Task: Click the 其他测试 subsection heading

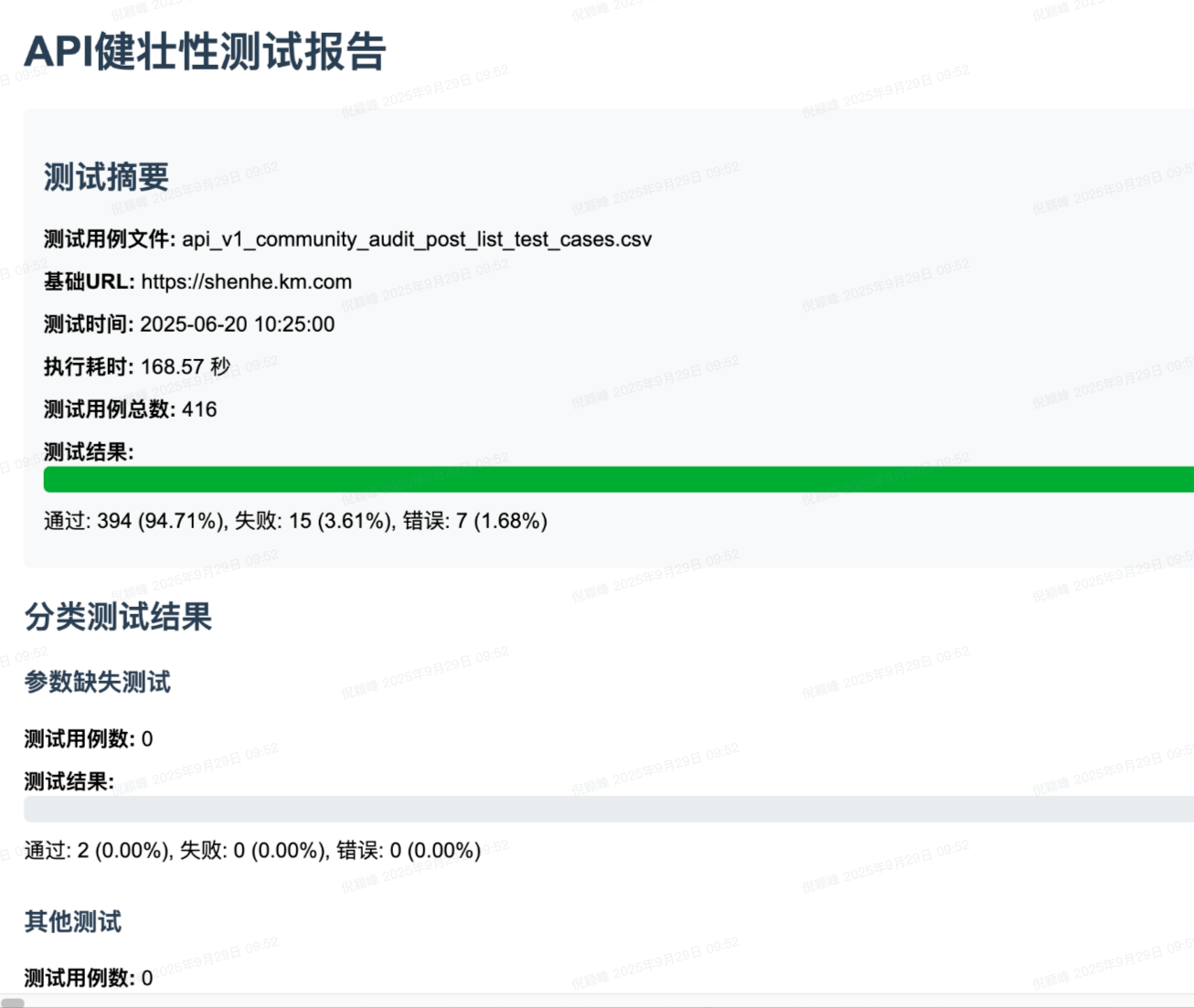Action: coord(72,921)
